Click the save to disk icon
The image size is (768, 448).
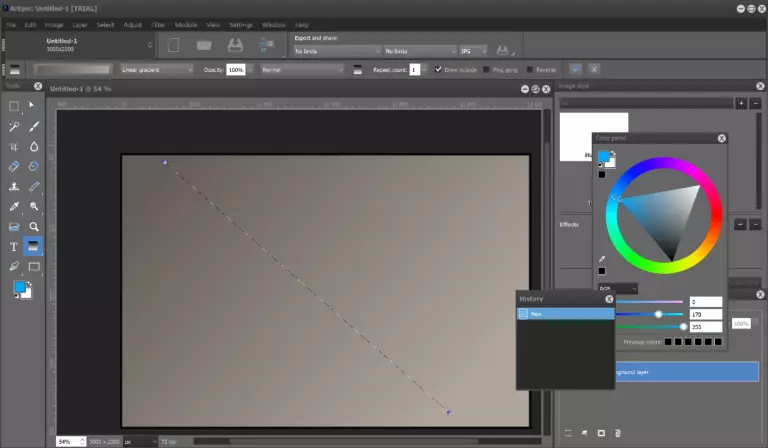(235, 46)
